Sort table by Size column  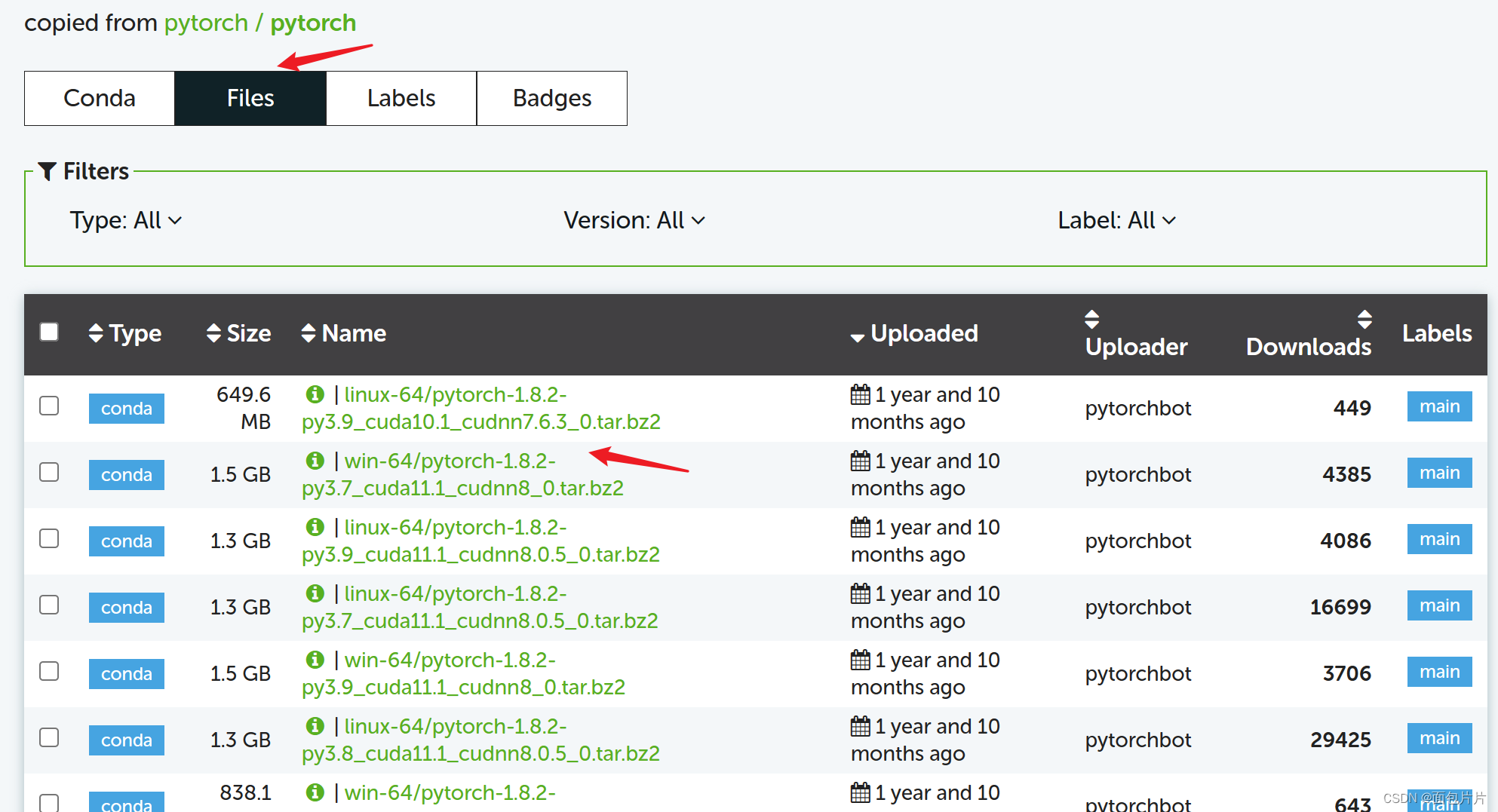coord(239,333)
